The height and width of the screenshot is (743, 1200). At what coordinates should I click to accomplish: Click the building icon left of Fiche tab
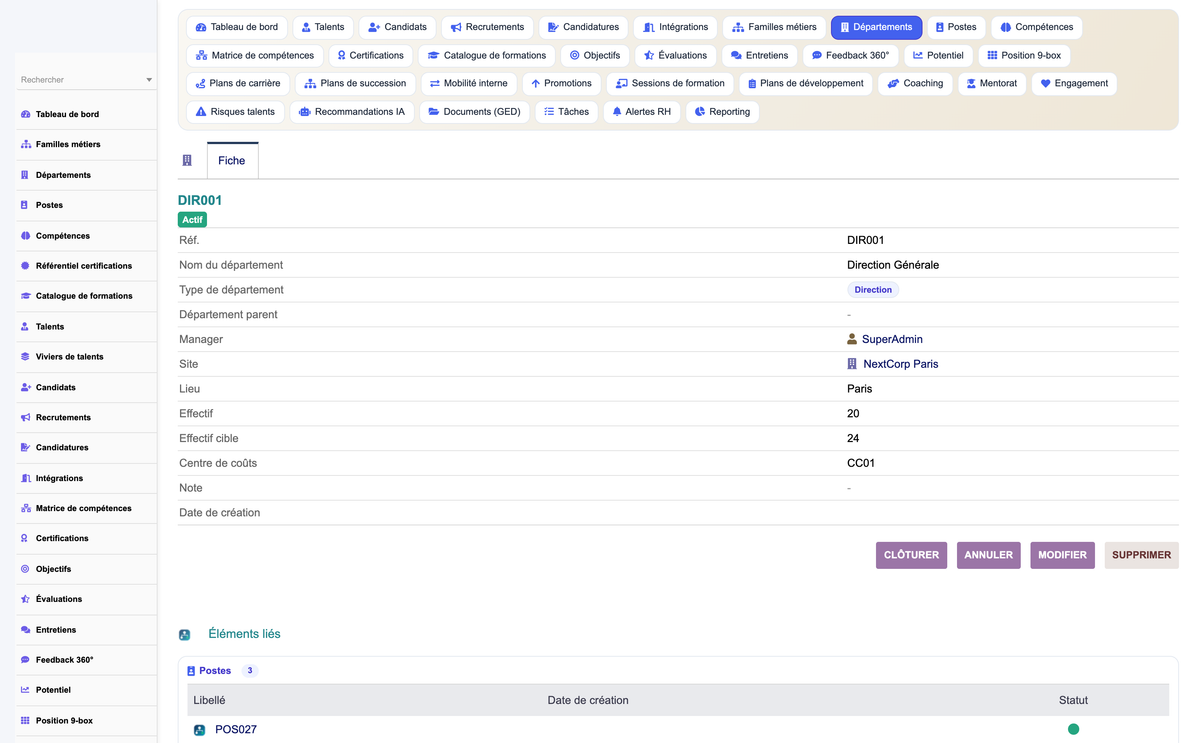pyautogui.click(x=187, y=160)
